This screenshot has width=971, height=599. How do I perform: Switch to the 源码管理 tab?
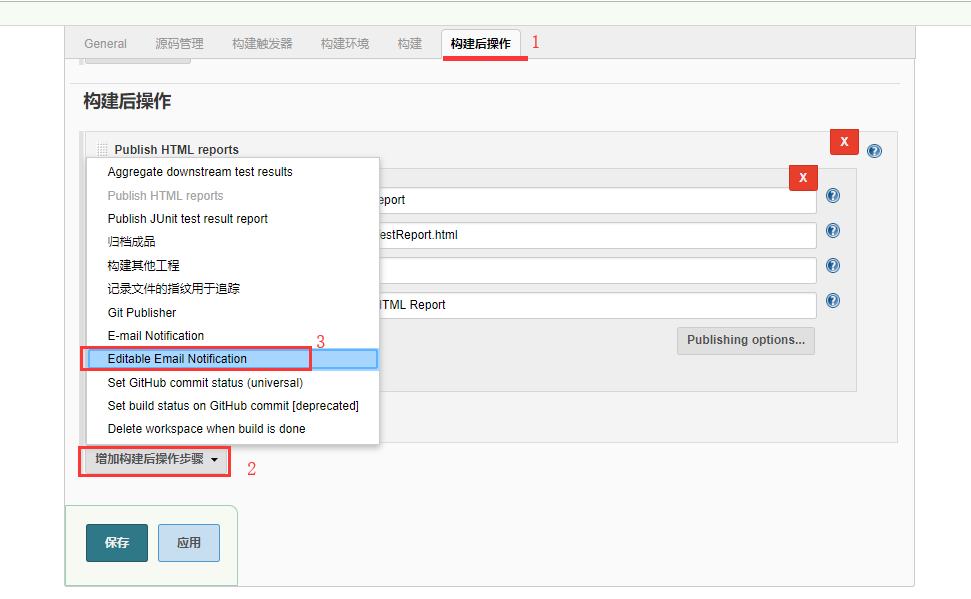(x=180, y=44)
